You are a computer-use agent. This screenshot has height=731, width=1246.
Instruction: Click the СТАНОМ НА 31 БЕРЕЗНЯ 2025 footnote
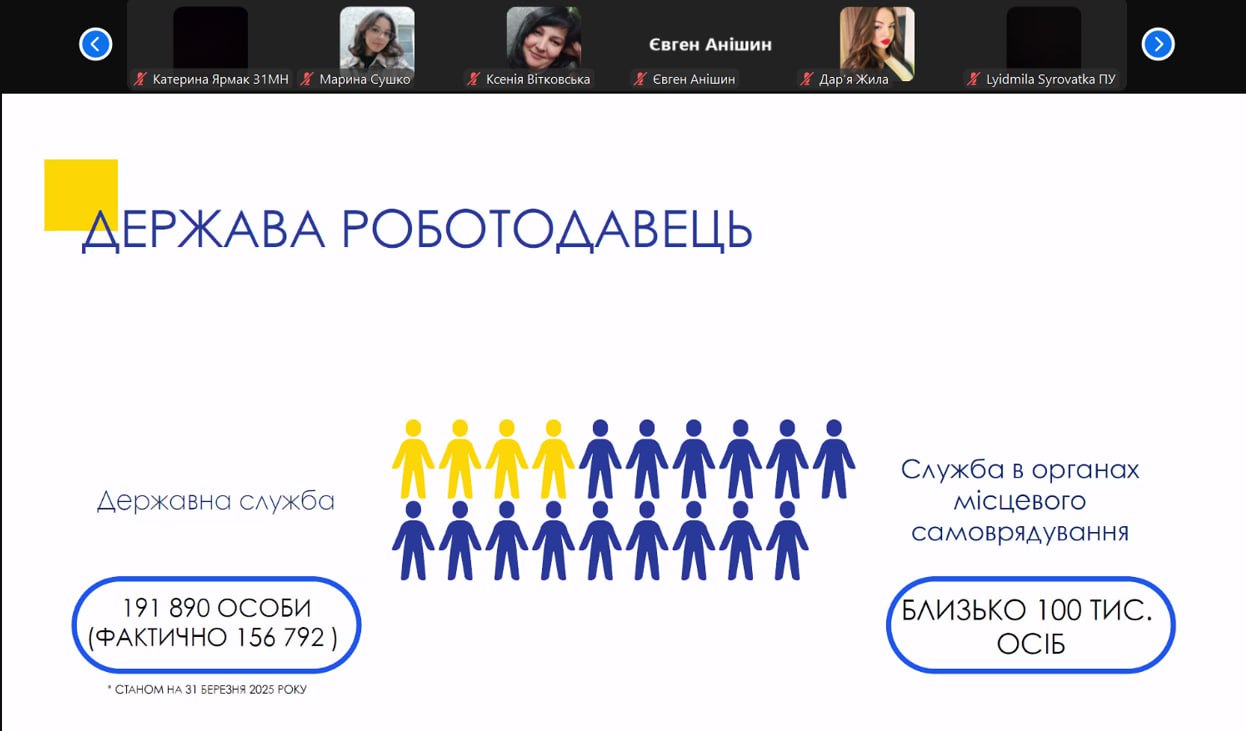point(207,690)
